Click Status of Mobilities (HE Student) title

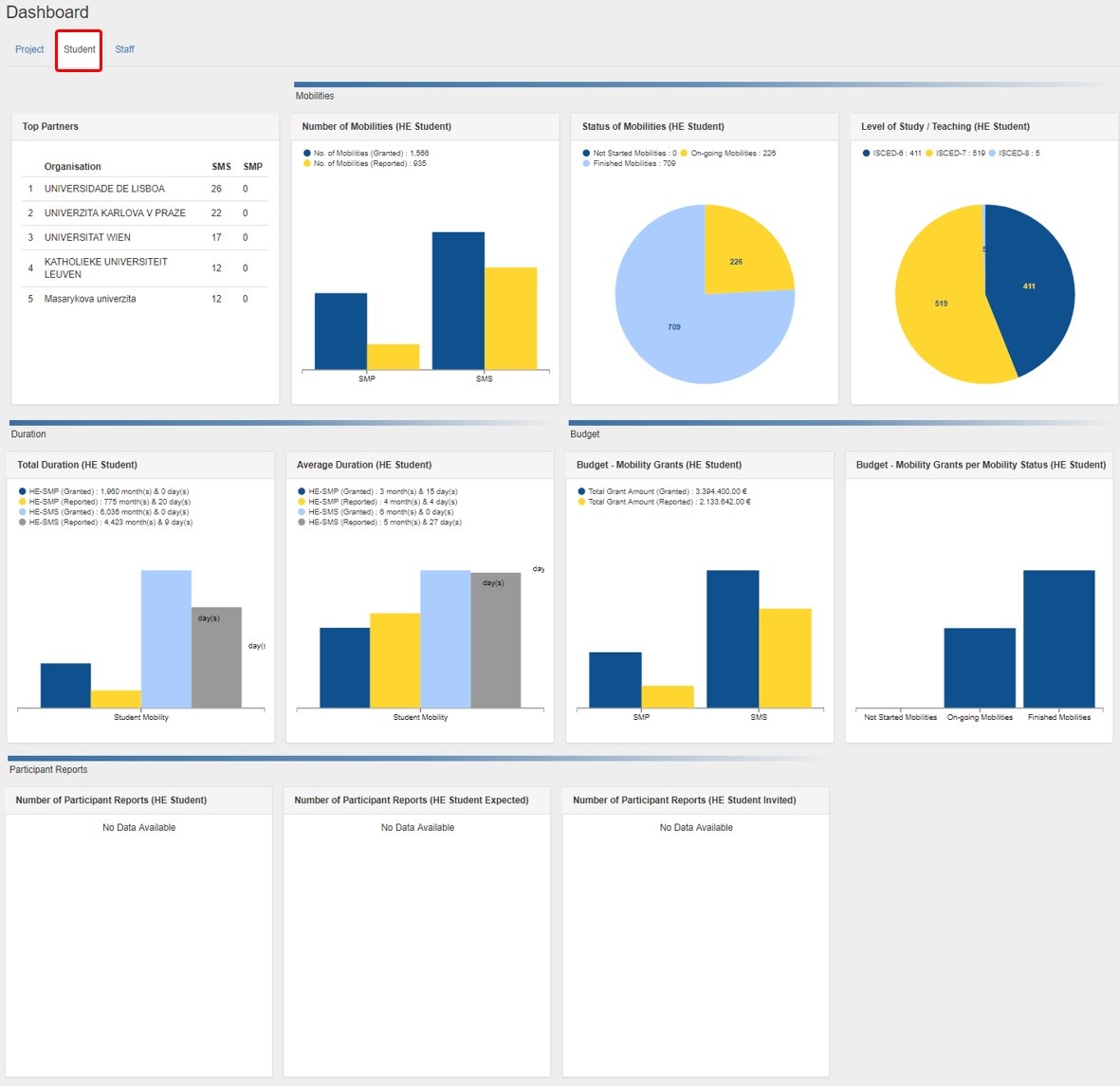[652, 126]
